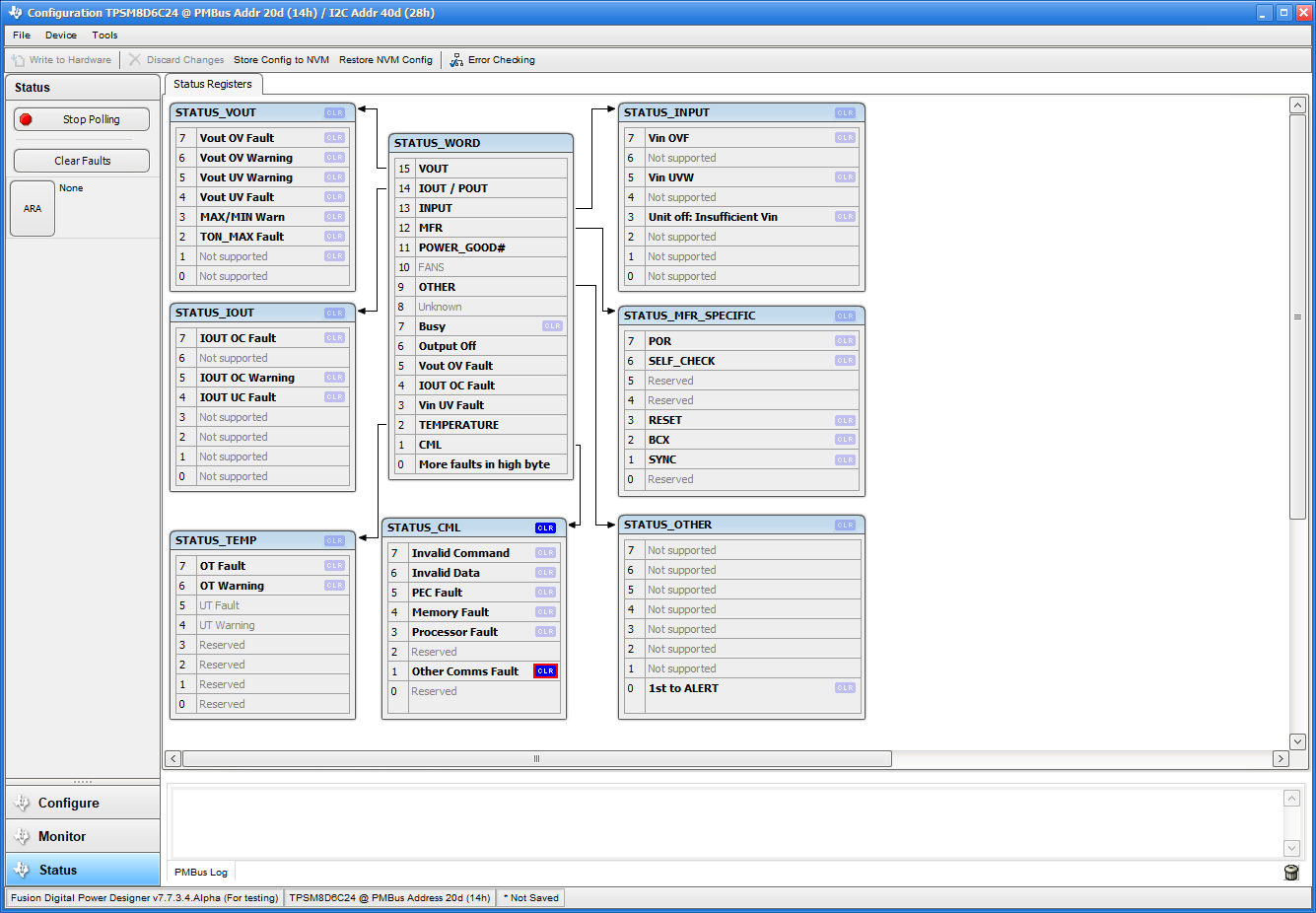Click the horizontal scrollbar right arrow
Viewport: 1316px width, 913px height.
coord(1281,759)
